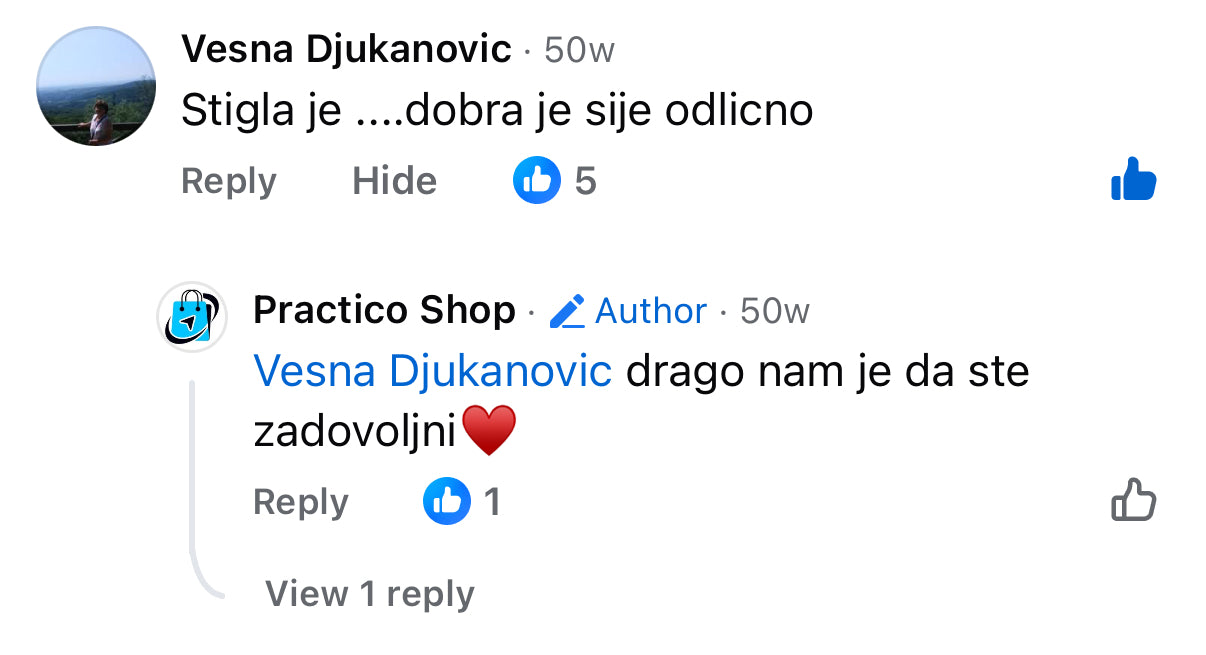Hide Vesna Djukanovic's comment
The image size is (1206, 655).
(394, 181)
